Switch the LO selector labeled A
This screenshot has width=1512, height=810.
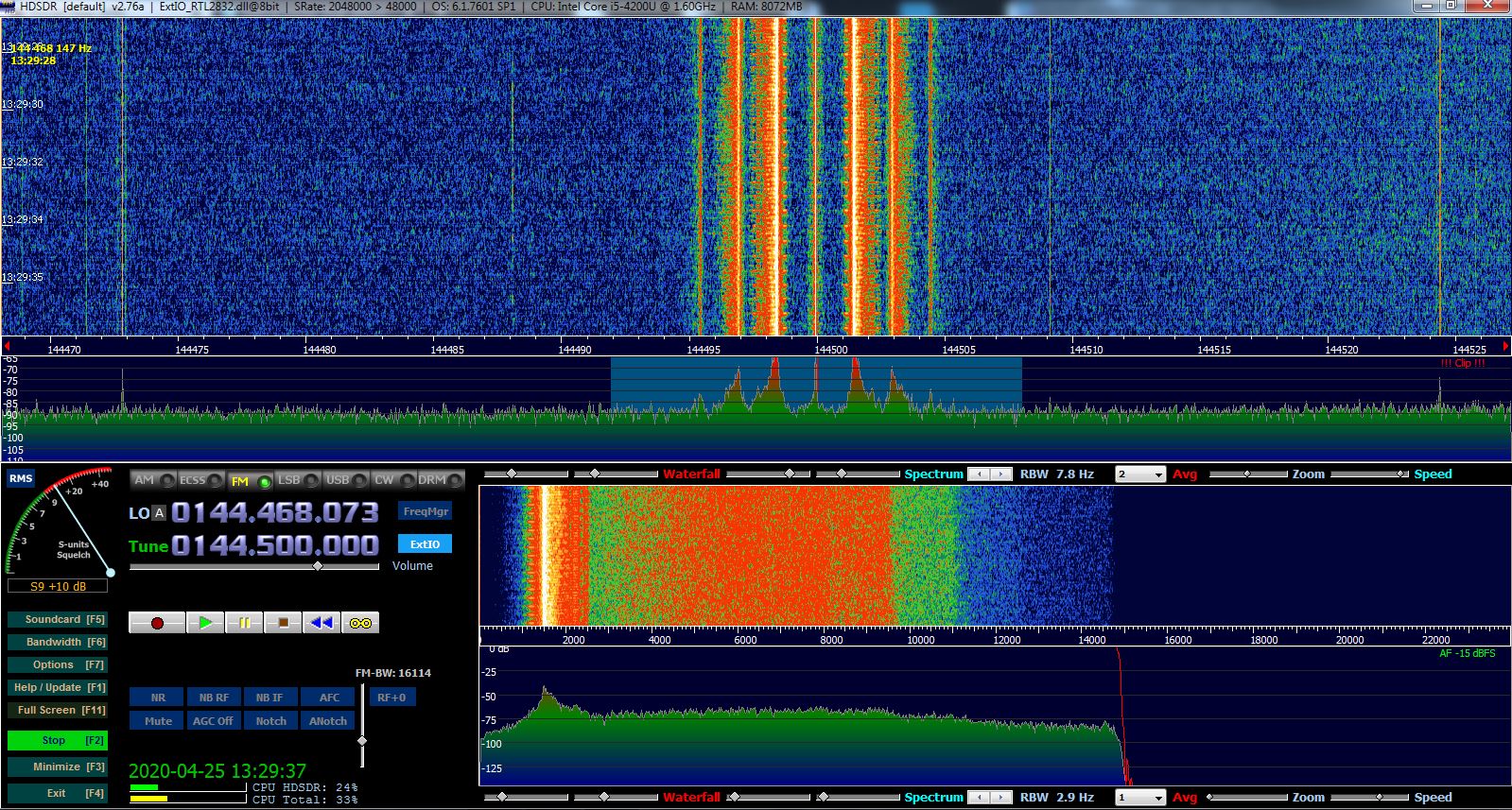pos(159,512)
